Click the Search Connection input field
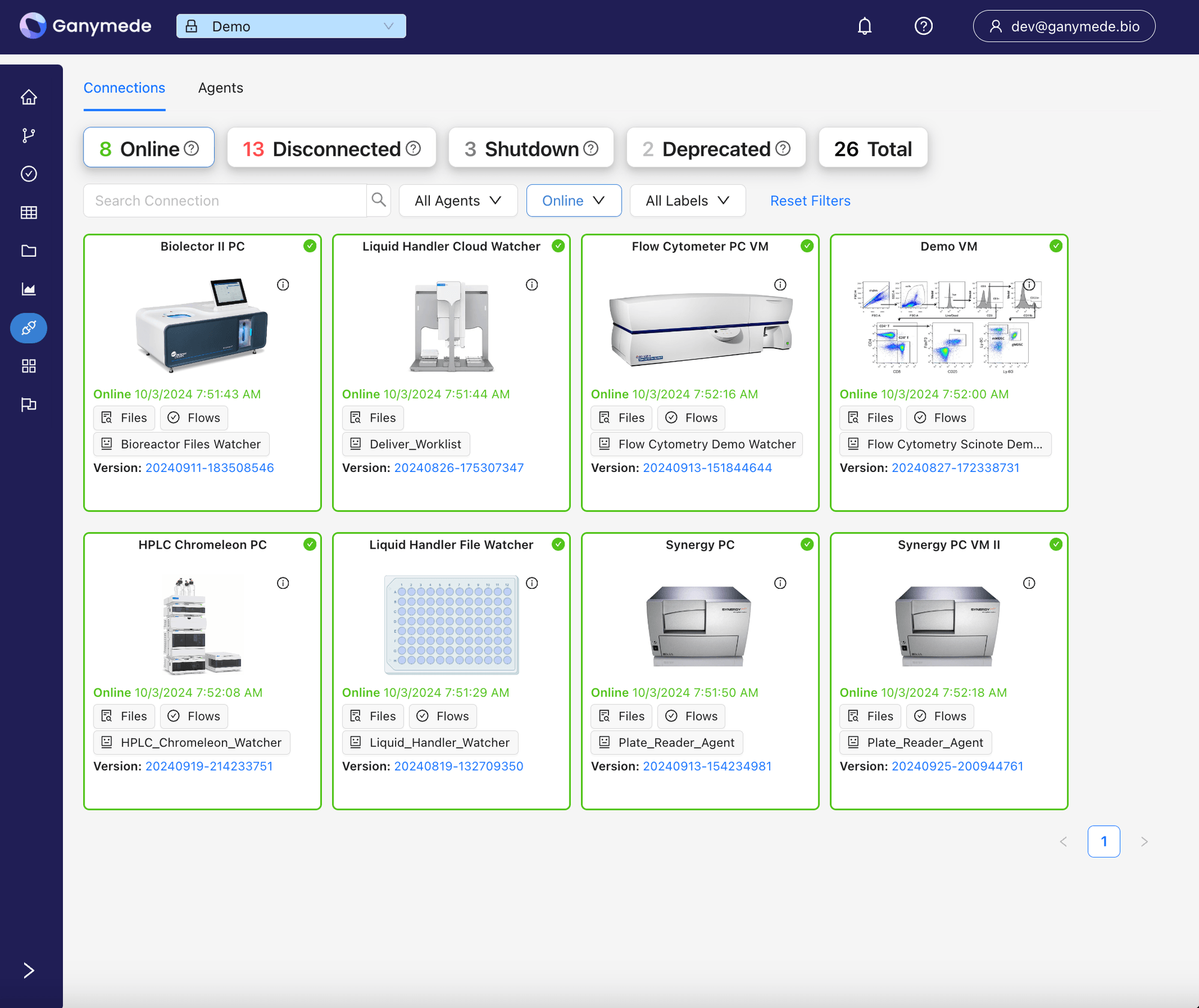 [225, 201]
